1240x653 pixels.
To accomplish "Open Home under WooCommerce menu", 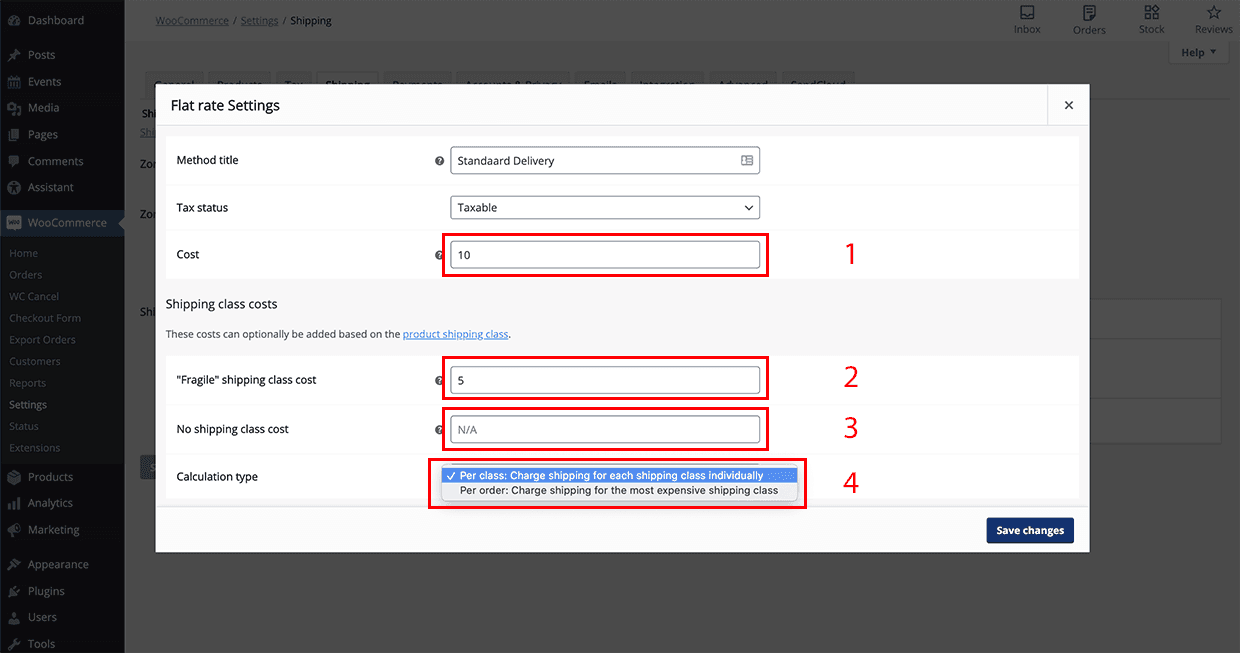I will pyautogui.click(x=24, y=253).
